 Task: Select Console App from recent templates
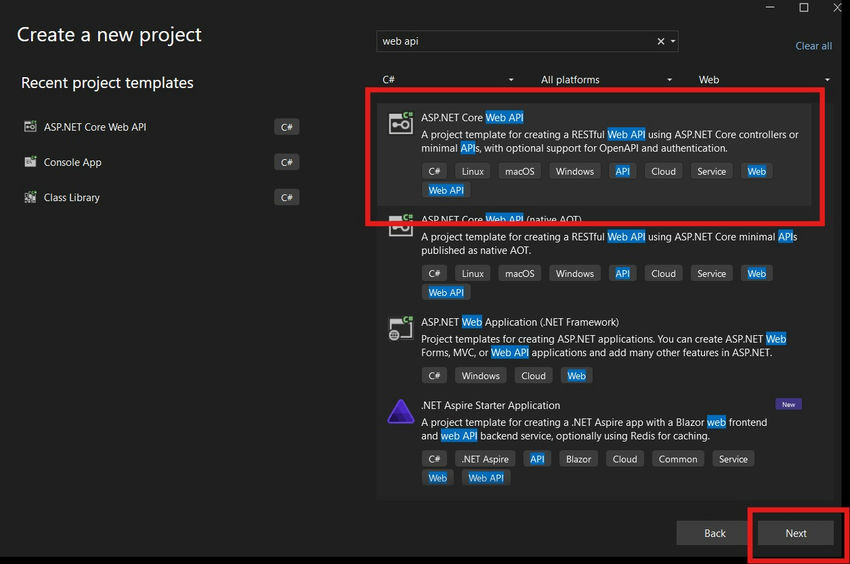coord(73,162)
